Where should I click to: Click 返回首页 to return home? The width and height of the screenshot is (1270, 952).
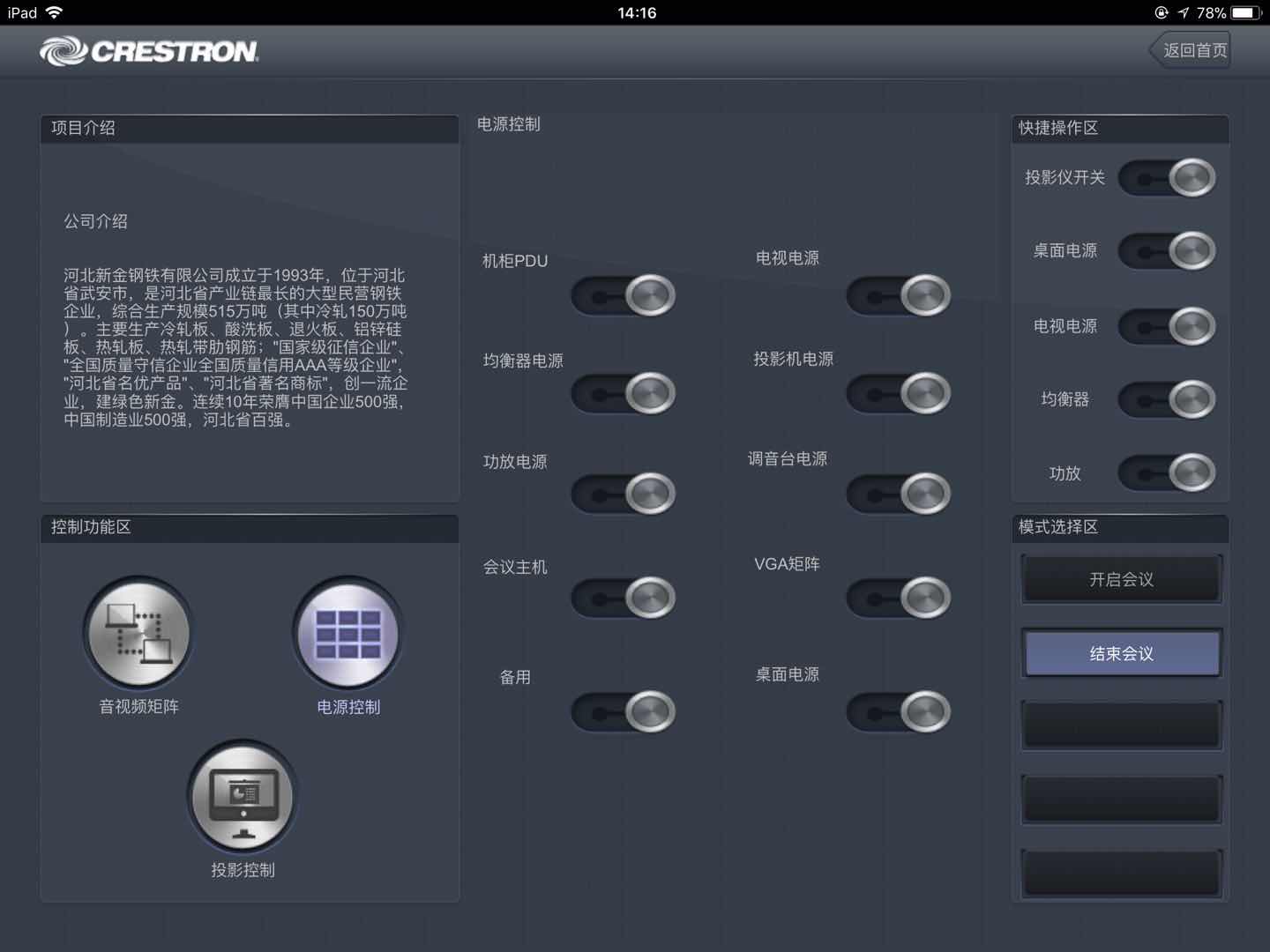1192,50
